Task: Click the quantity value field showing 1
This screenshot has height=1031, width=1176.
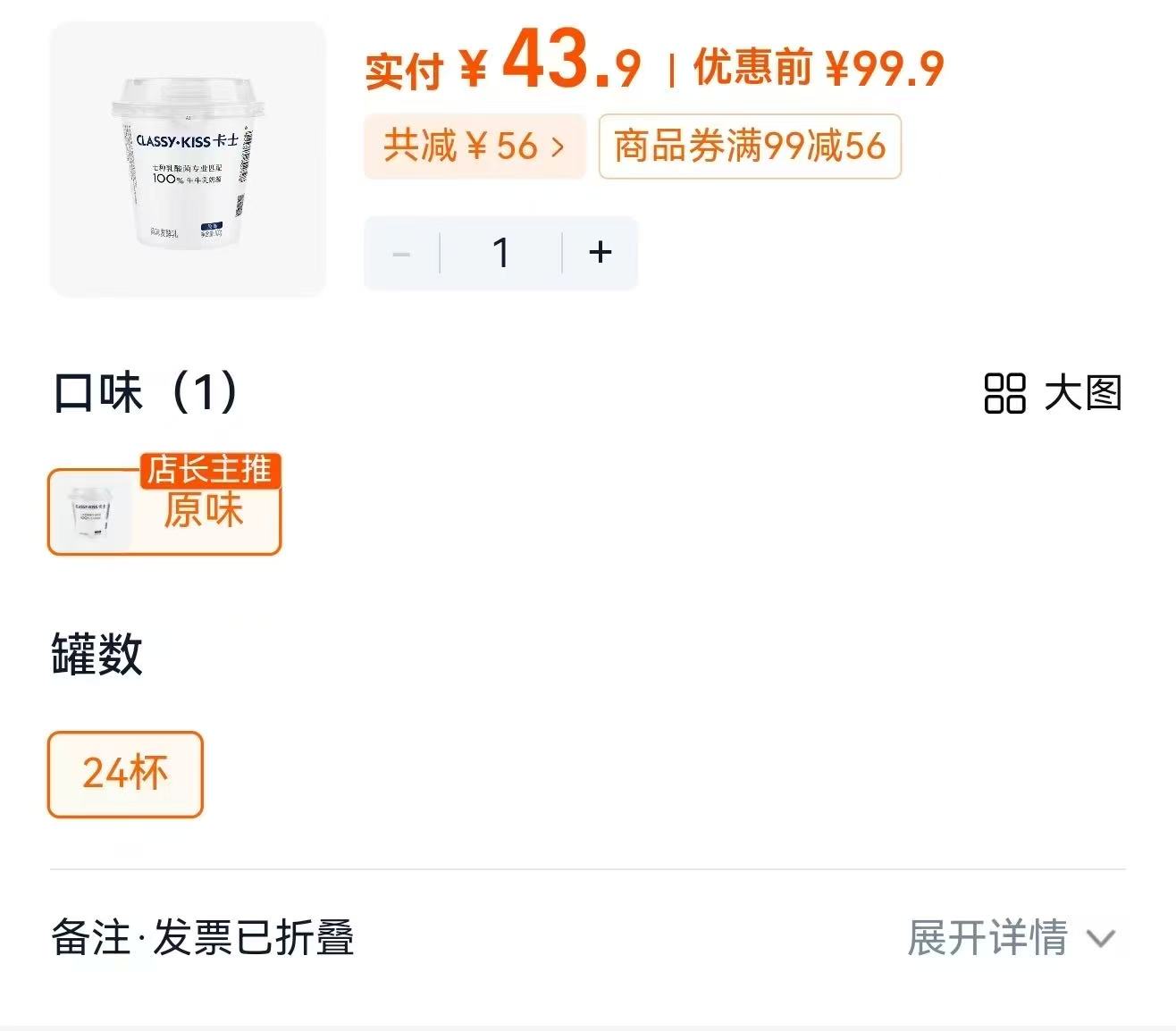Action: 500,253
